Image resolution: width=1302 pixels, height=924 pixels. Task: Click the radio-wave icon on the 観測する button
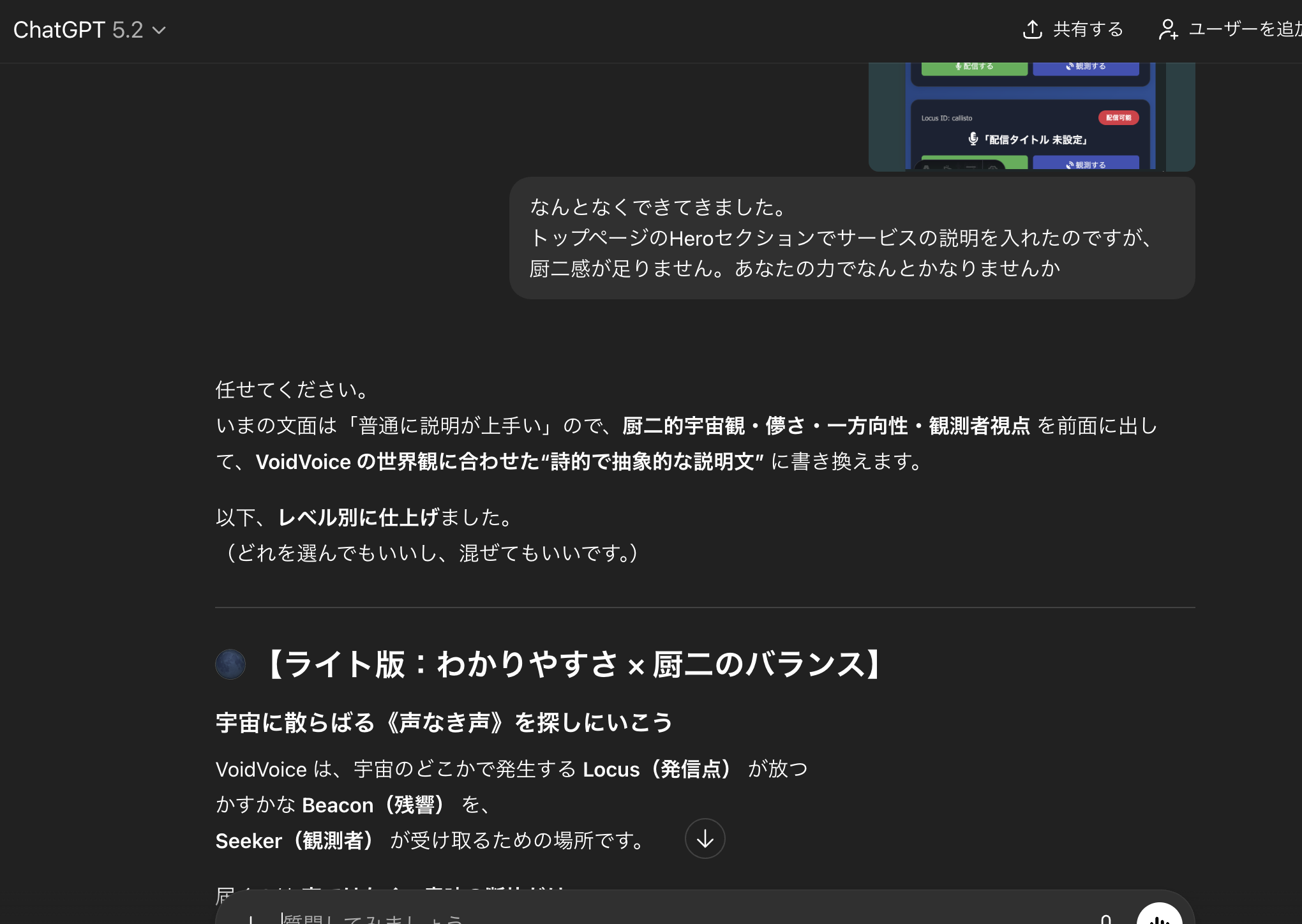1070,66
